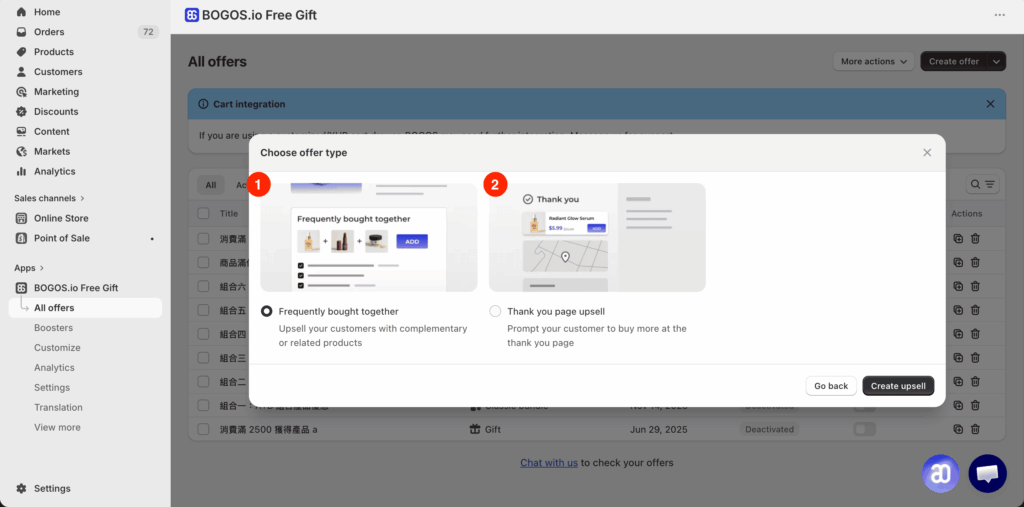Expand the Apps section
Viewport: 1024px width, 507px height.
29,268
